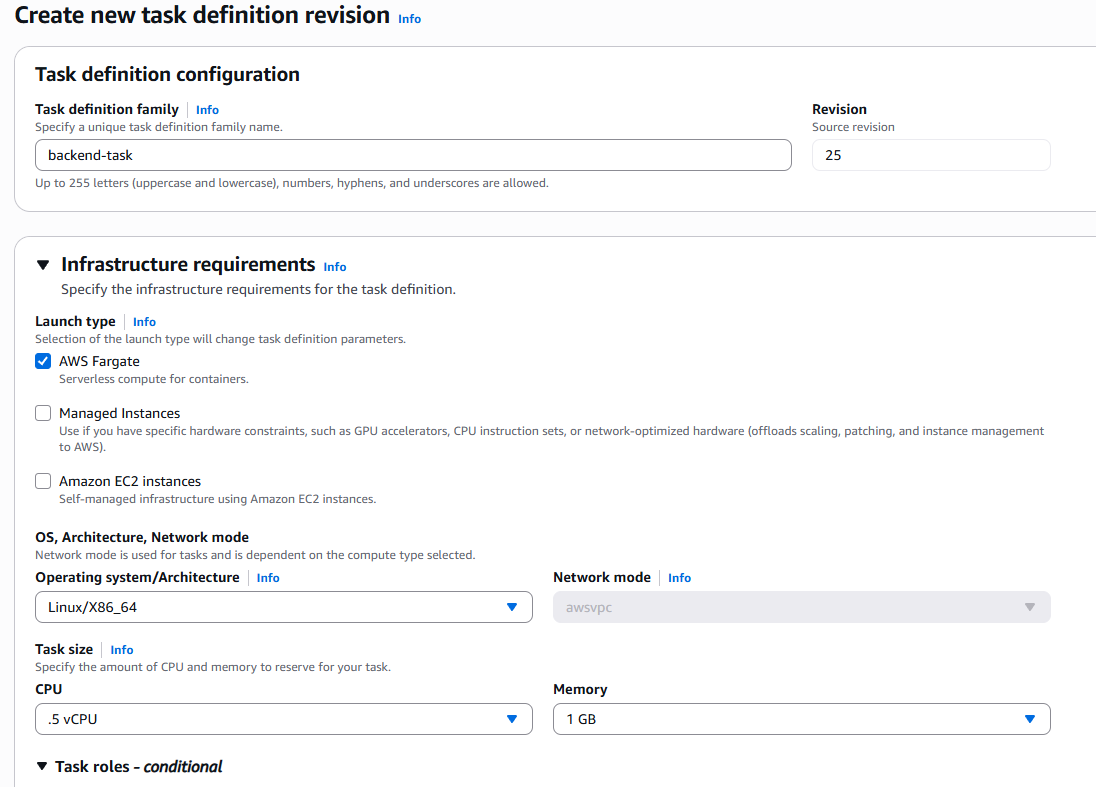Collapse the Infrastructure requirements section
This screenshot has height=787, width=1096.
point(42,264)
